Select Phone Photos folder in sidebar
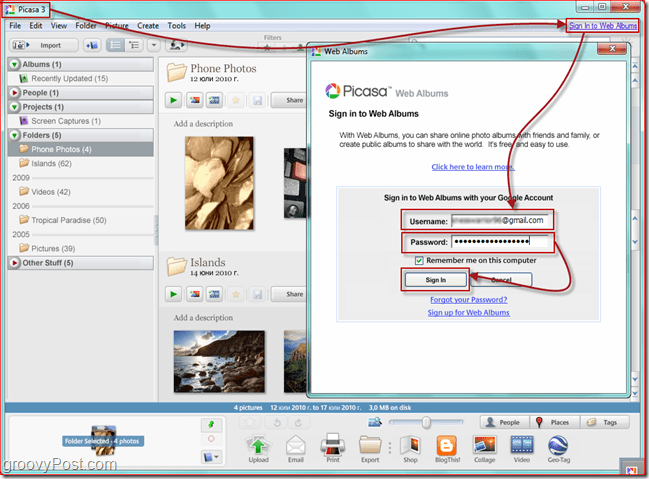This screenshot has width=649, height=479. [x=80, y=149]
